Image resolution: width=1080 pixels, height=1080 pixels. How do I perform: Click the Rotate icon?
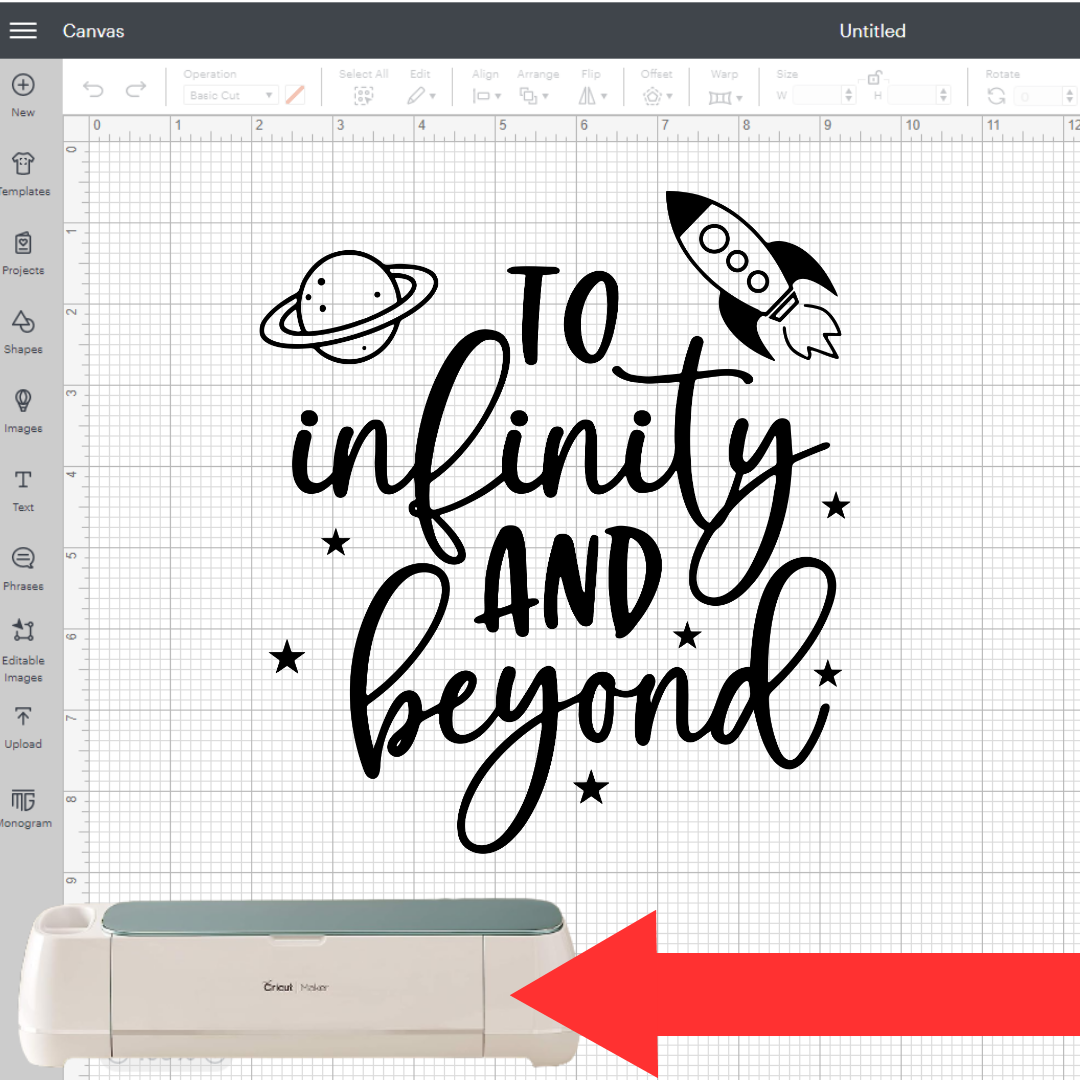996,96
